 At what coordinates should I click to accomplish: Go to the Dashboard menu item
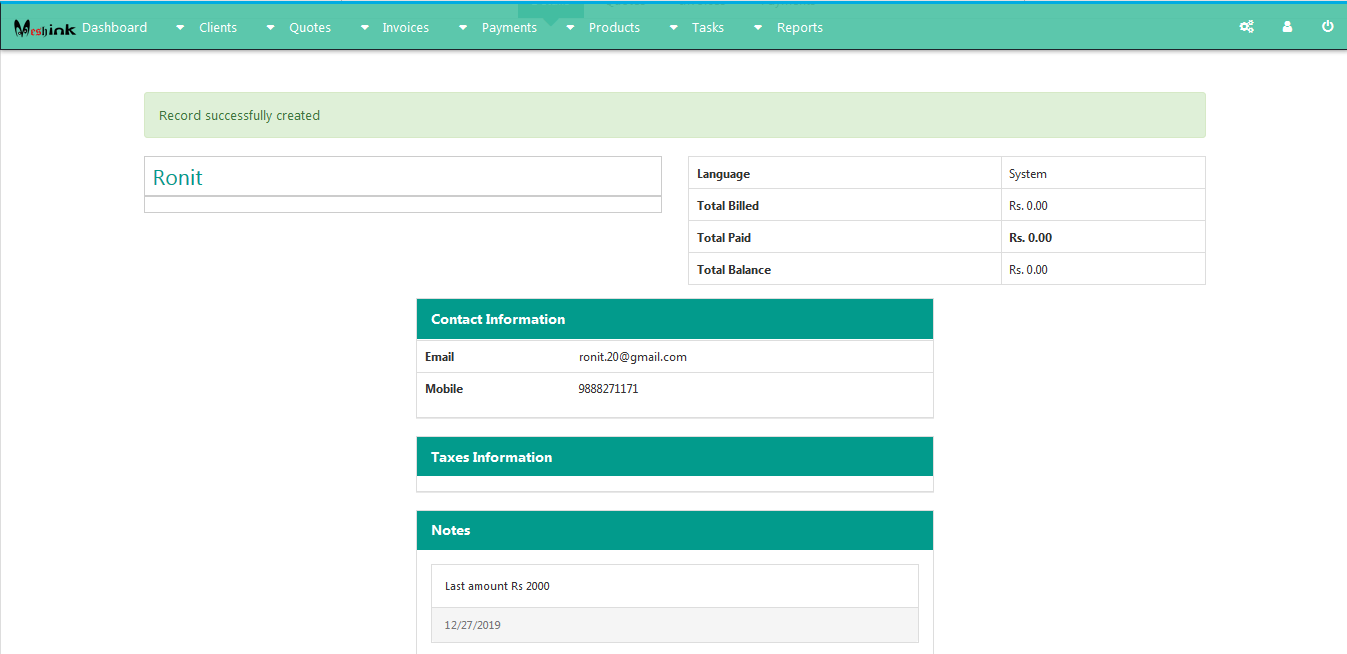[115, 28]
